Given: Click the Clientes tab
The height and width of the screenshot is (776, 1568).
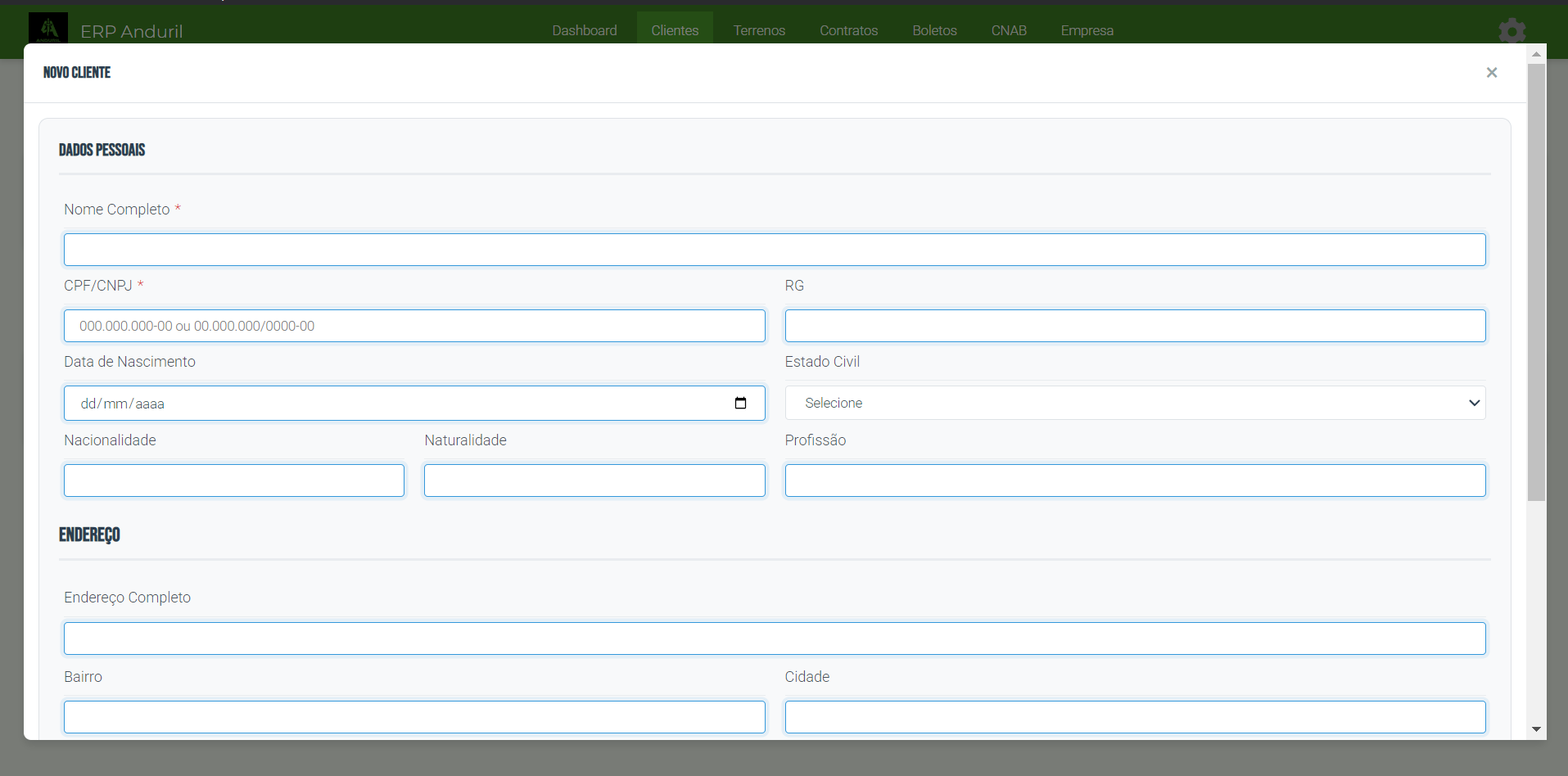Looking at the screenshot, I should pyautogui.click(x=675, y=31).
